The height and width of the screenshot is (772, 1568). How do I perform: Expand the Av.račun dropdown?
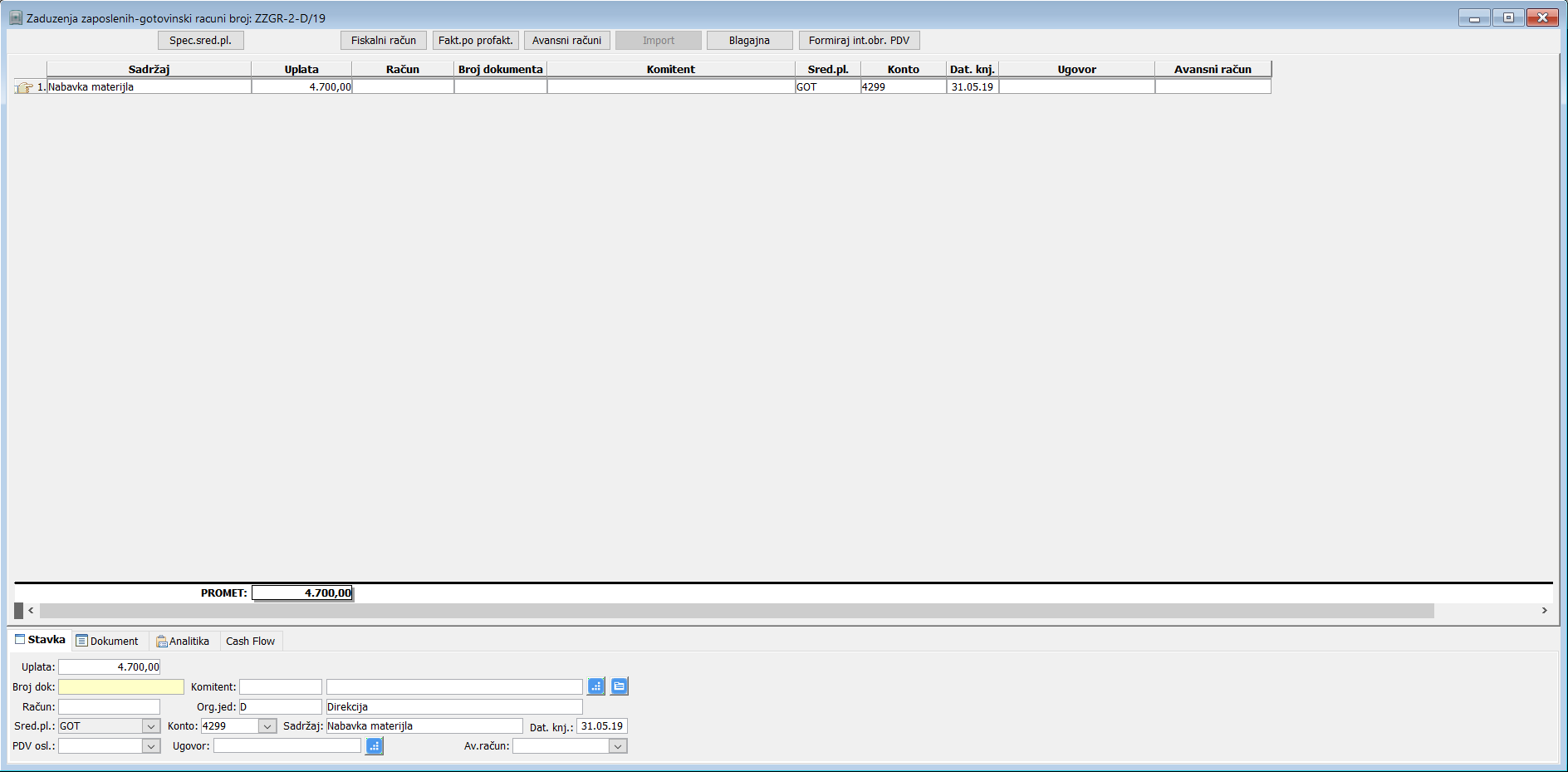coord(618,746)
